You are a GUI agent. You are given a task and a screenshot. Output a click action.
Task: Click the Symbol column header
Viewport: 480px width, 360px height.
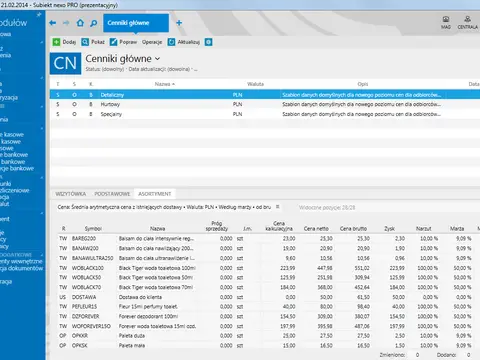pos(93,229)
